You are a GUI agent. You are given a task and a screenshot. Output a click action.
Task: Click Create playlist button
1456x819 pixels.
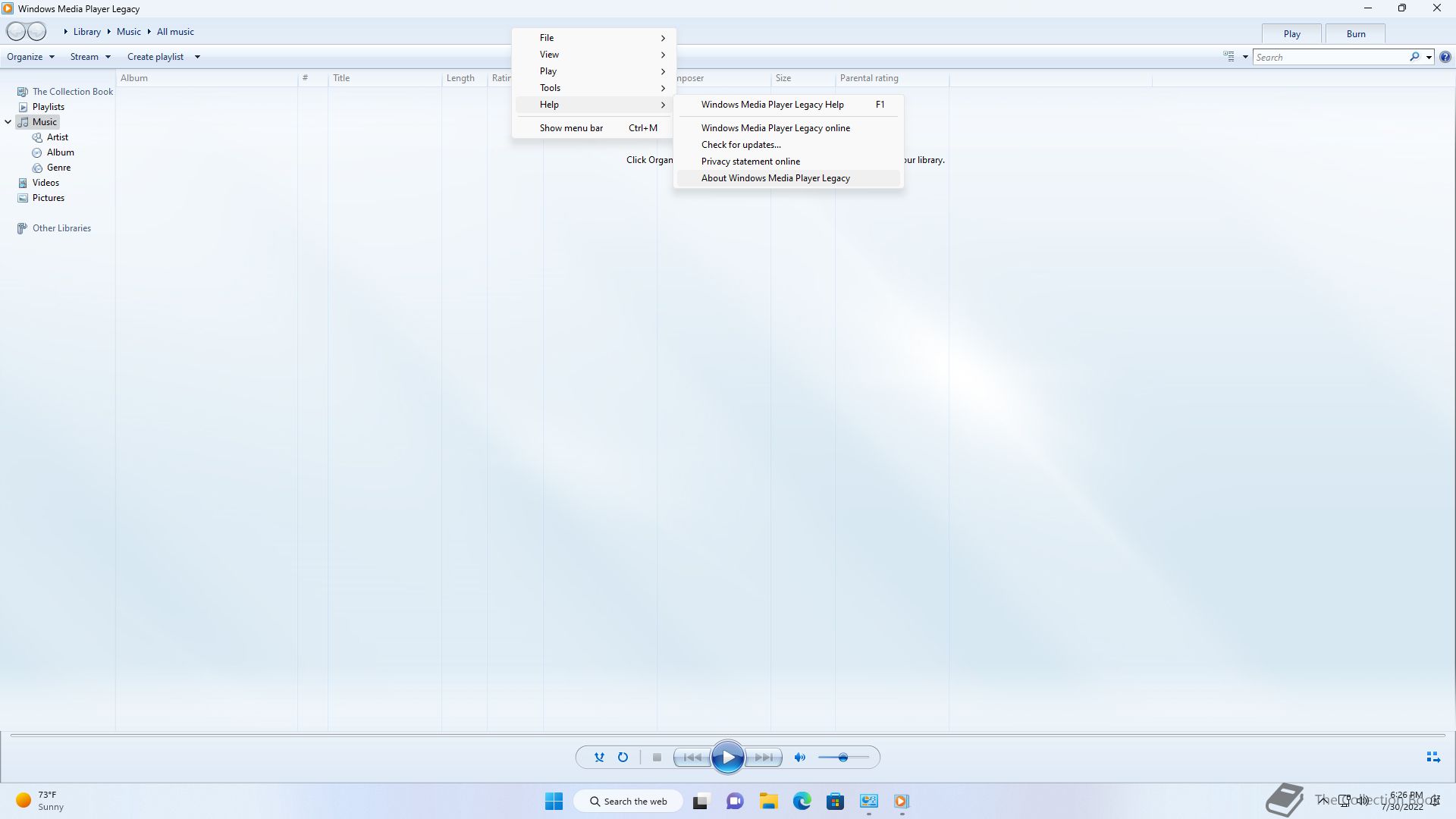155,57
